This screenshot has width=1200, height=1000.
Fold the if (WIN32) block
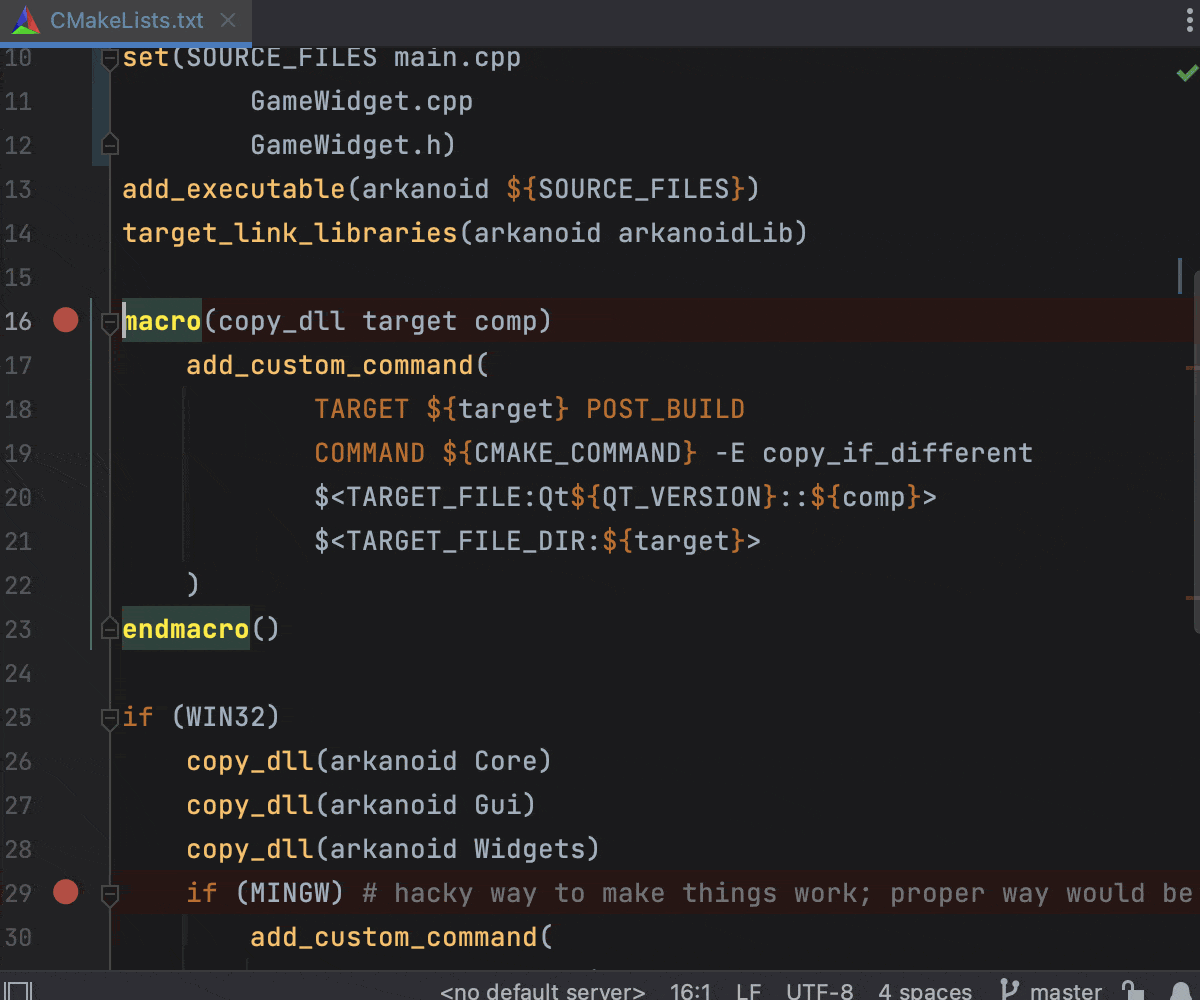tap(110, 718)
